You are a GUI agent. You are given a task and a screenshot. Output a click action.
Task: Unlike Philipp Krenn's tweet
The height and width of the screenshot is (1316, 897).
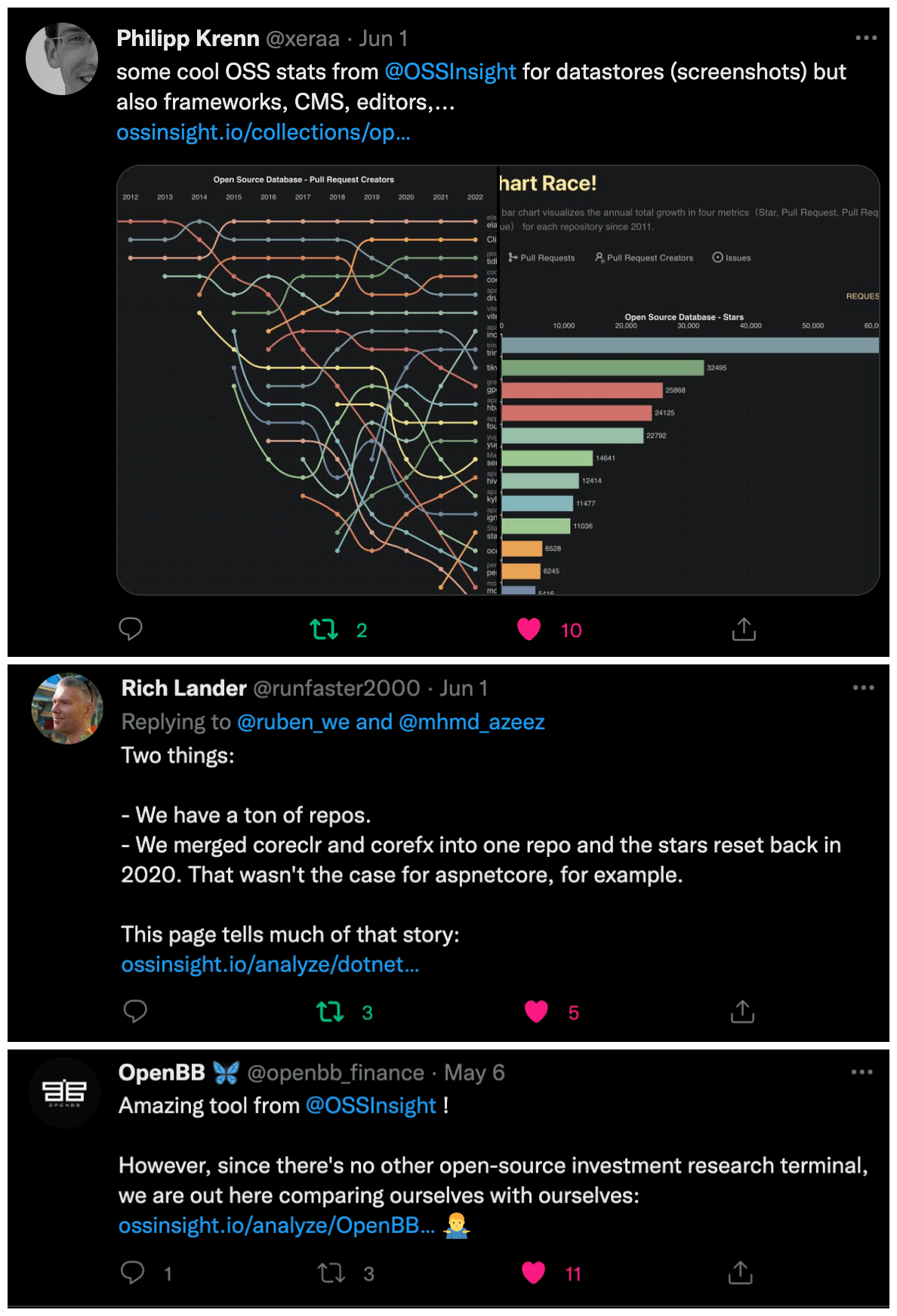pyautogui.click(x=531, y=627)
